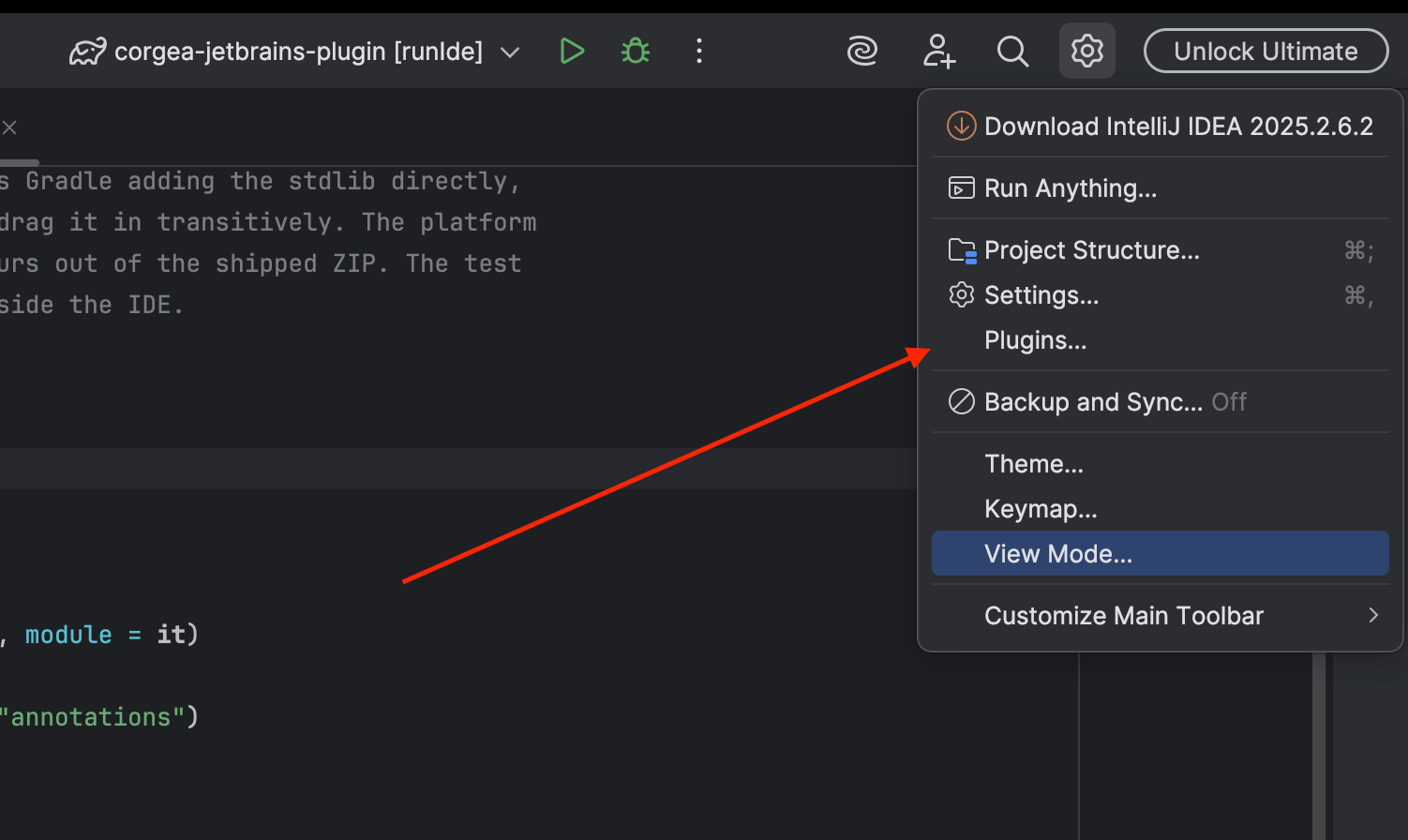
Task: Start debugging with the bug icon
Action: (636, 51)
